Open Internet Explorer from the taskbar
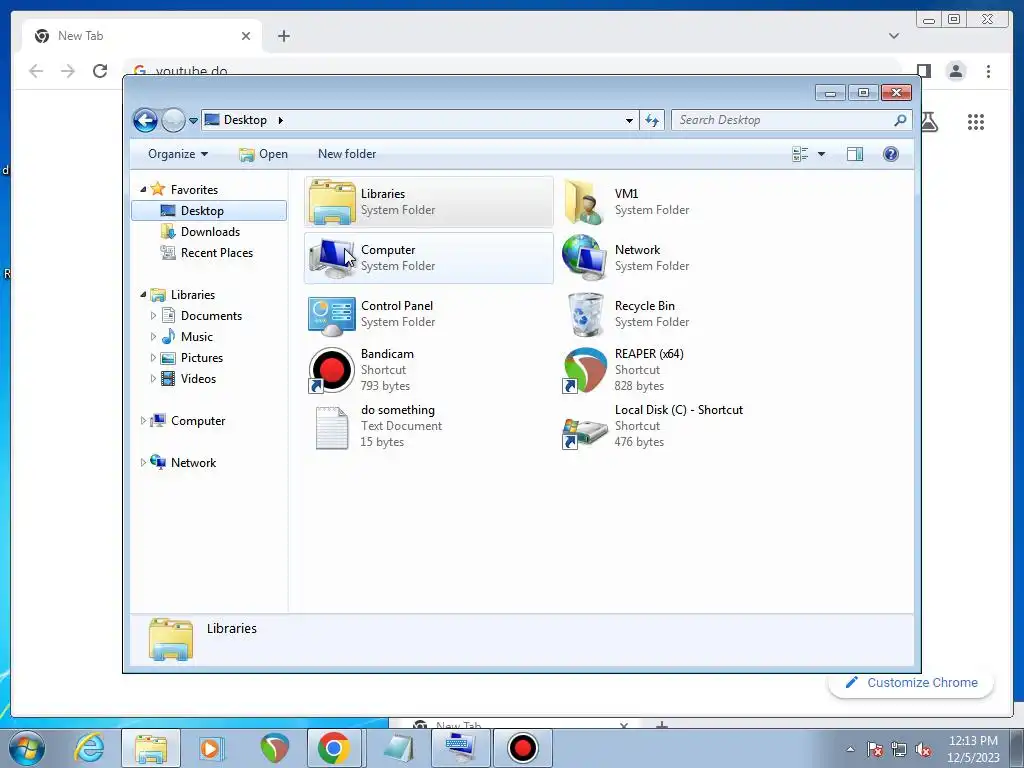The image size is (1024, 768). pos(89,748)
